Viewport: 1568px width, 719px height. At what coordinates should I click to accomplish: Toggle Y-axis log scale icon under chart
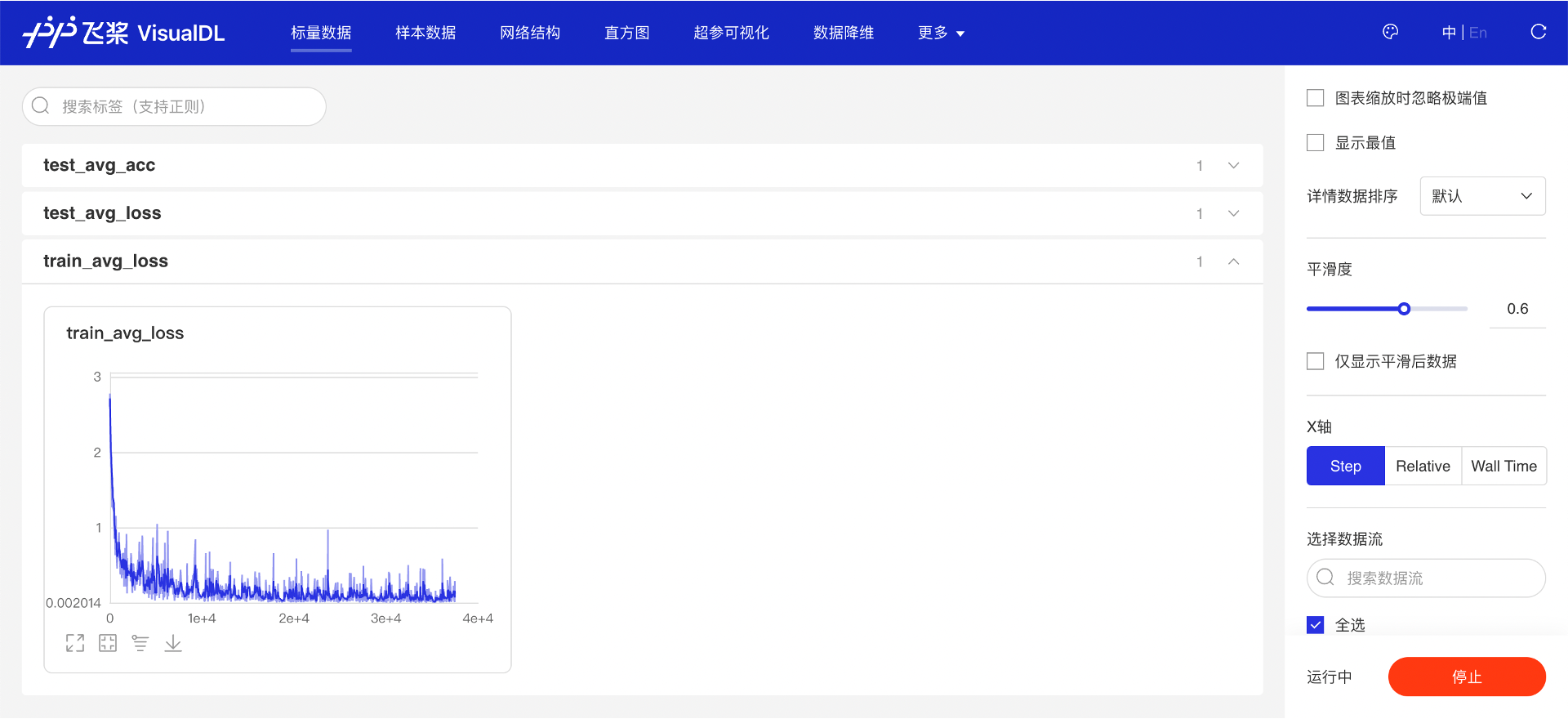[x=140, y=644]
